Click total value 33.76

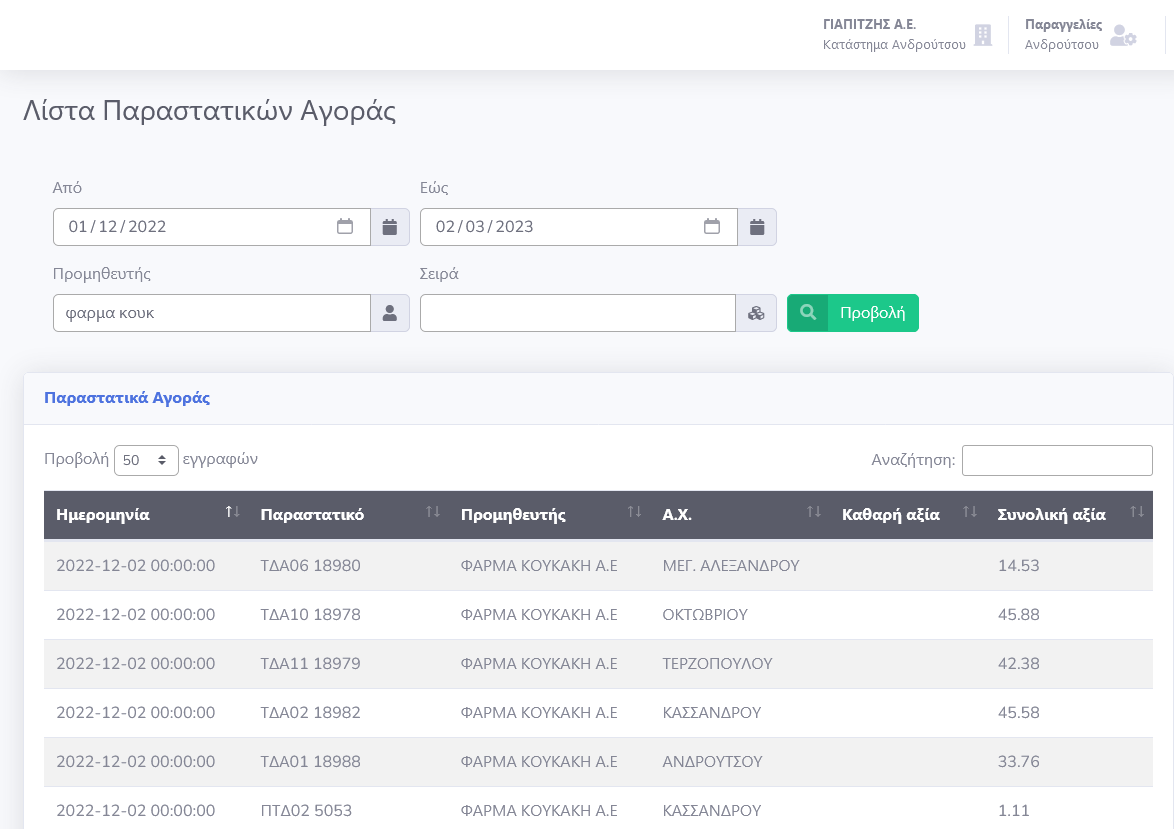coord(1018,762)
